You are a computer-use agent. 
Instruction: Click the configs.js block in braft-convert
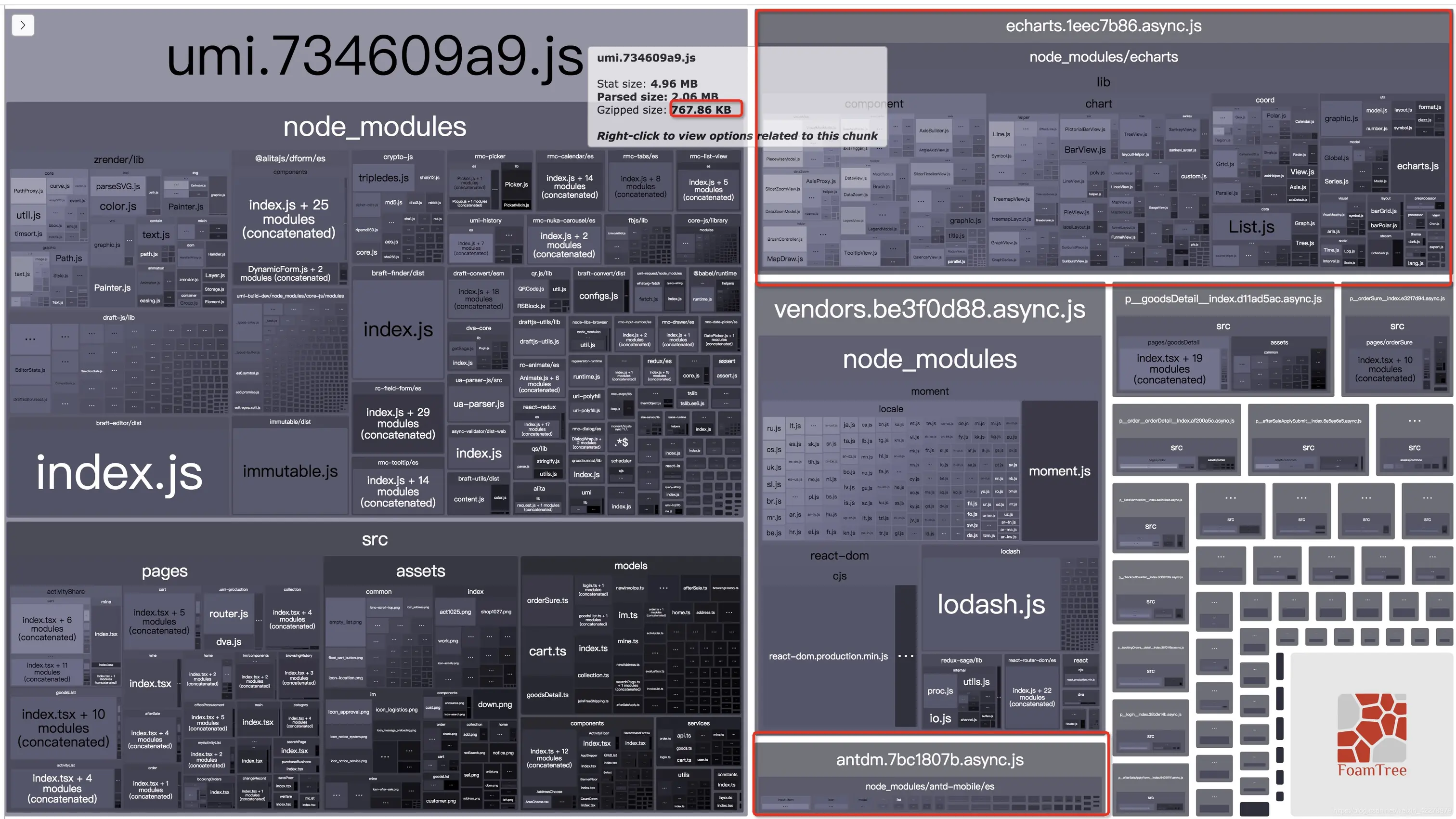[598, 296]
